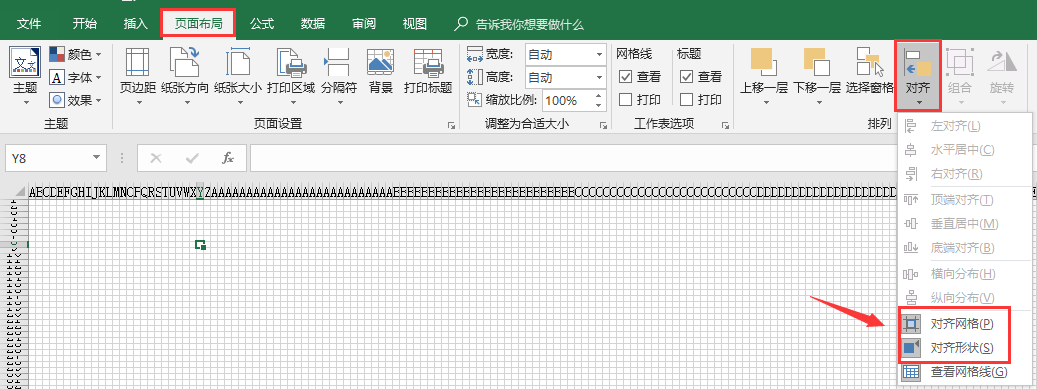The width and height of the screenshot is (1037, 389).
Task: Choose 右对齐(R) from align menu
Action: [x=965, y=174]
